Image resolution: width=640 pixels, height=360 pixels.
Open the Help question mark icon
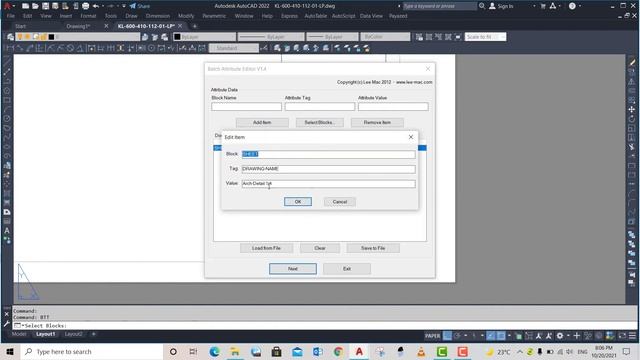point(572,6)
